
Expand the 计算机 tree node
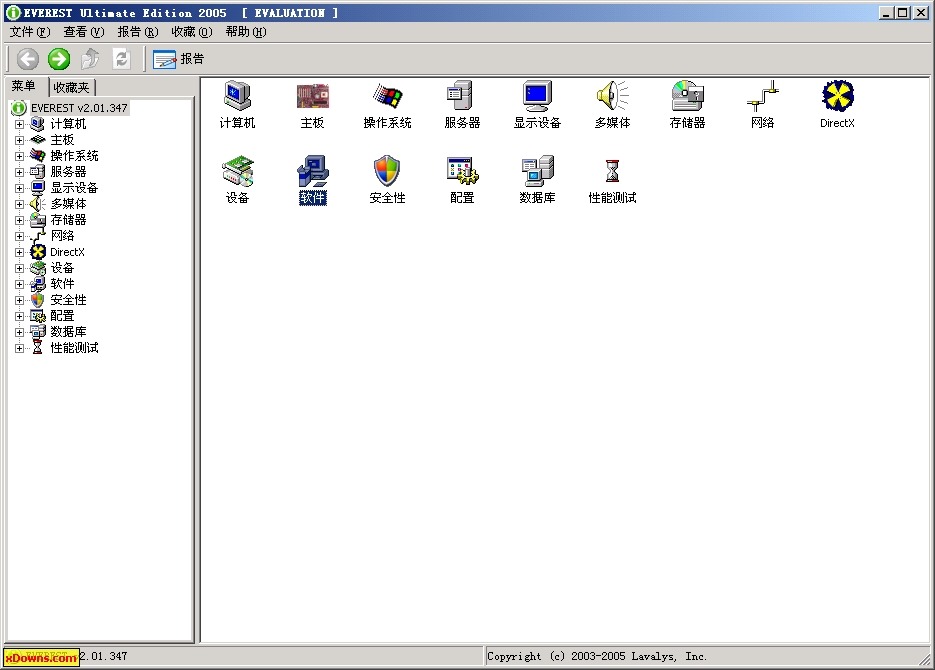[x=19, y=124]
